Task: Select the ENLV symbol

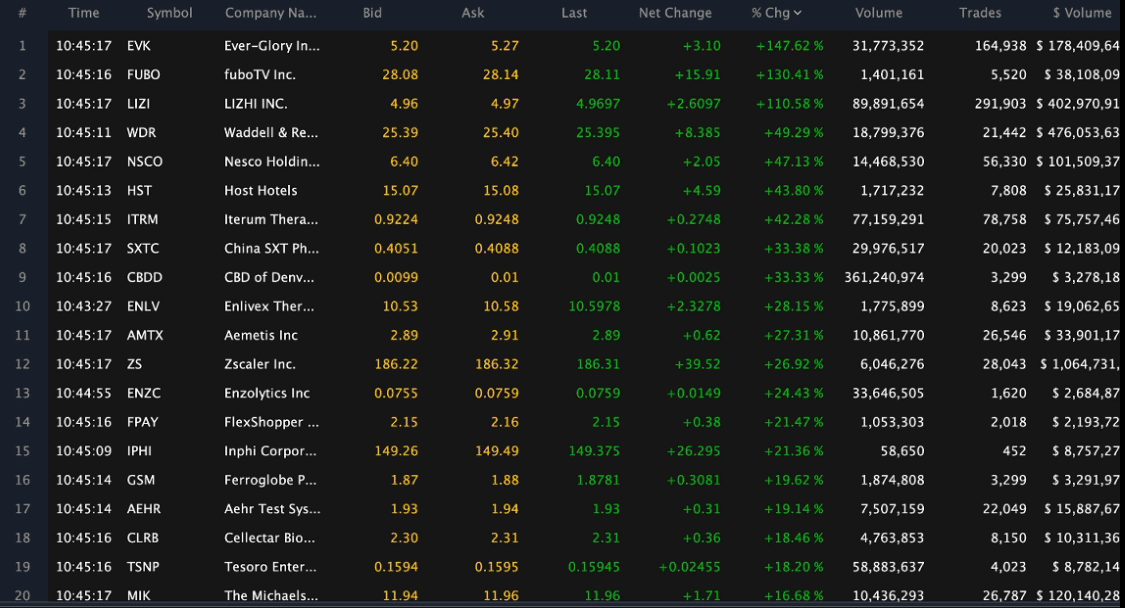Action: point(143,307)
